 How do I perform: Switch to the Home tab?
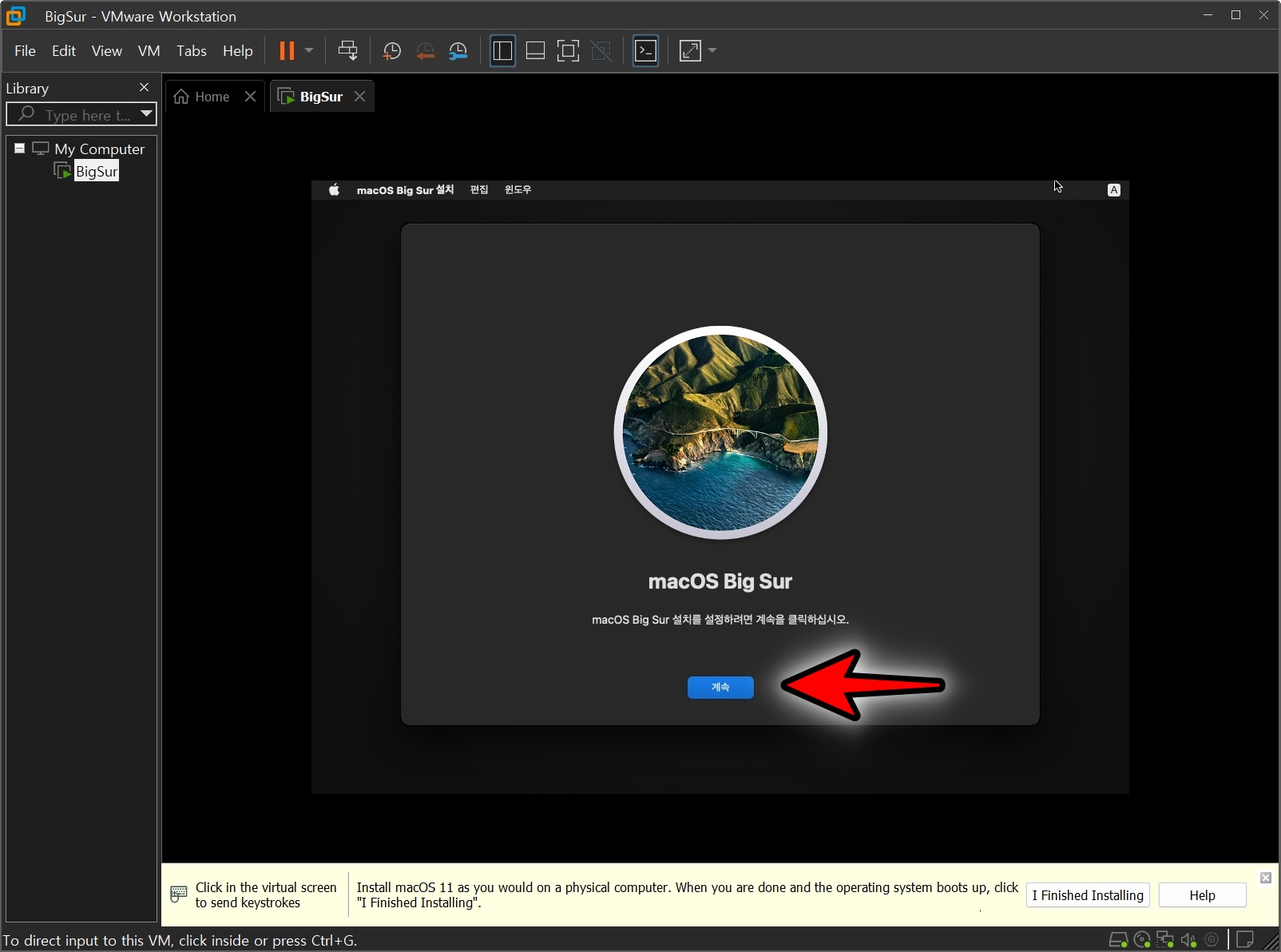[x=212, y=97]
